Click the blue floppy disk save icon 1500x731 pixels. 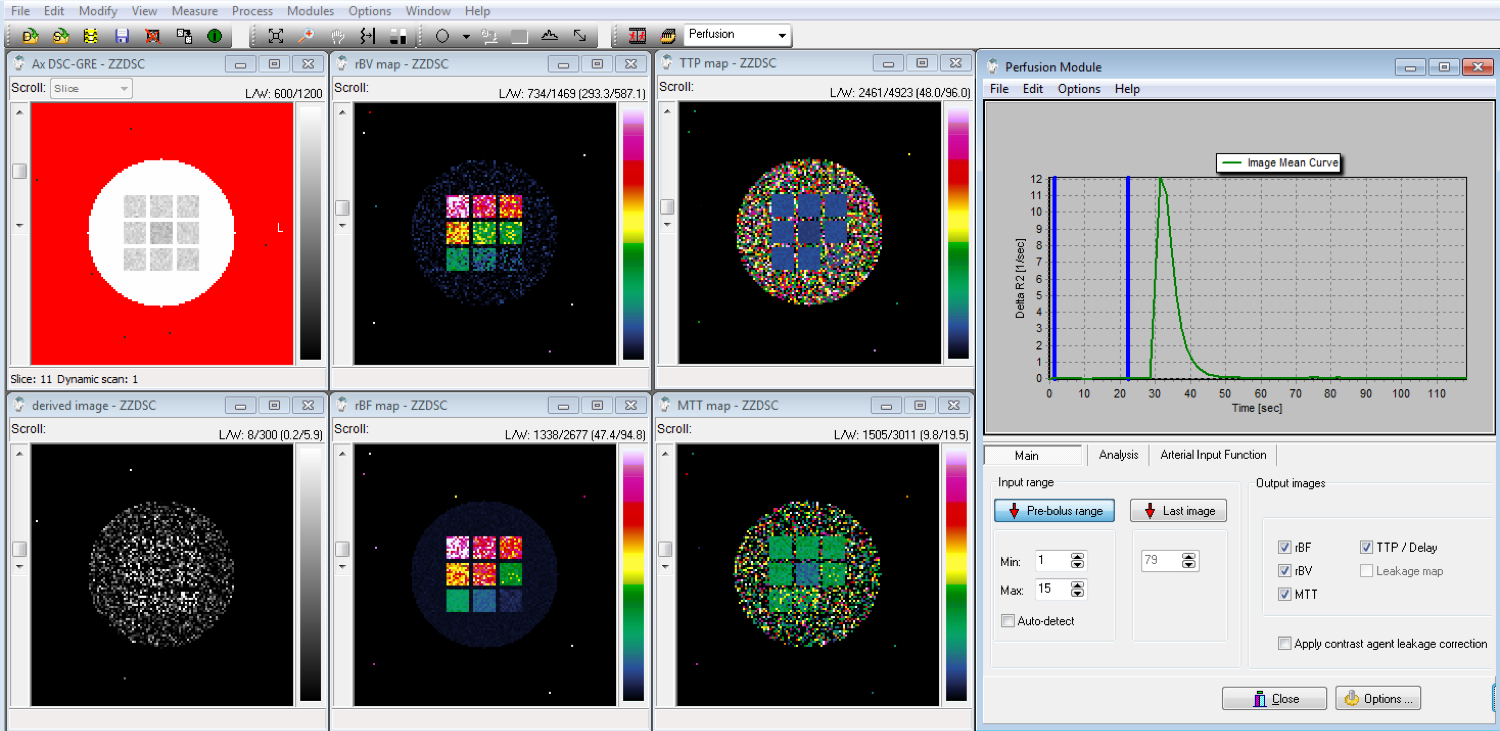tap(122, 36)
